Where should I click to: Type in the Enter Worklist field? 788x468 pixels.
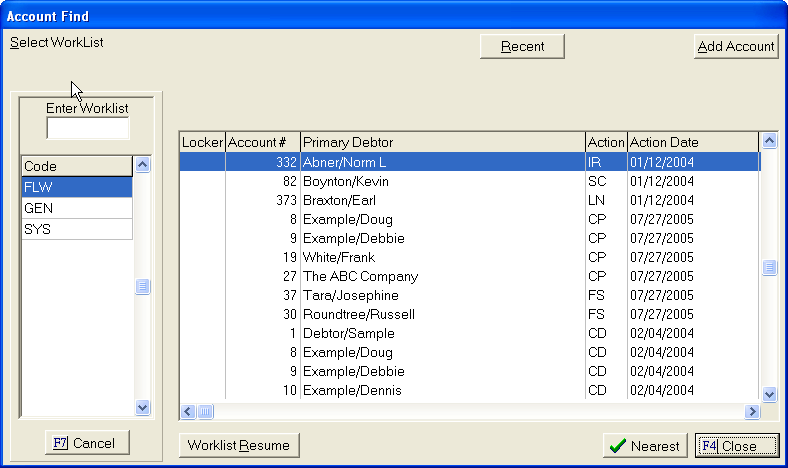point(88,128)
